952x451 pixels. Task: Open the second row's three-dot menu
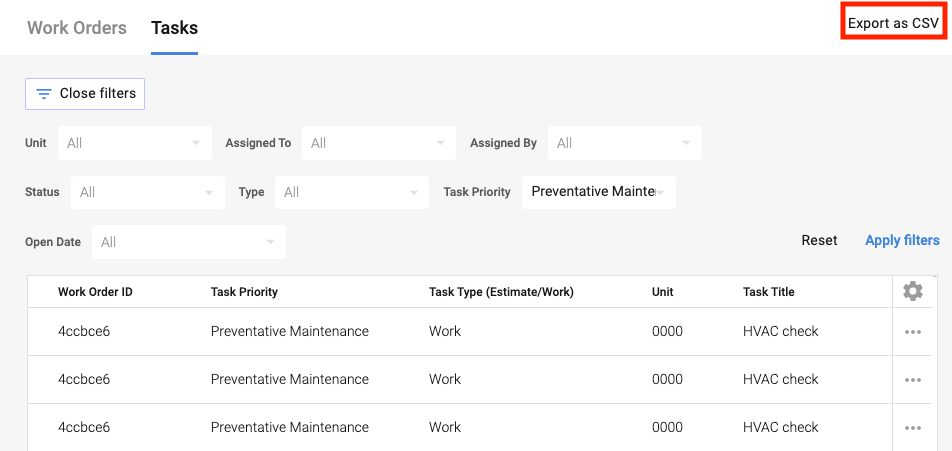pyautogui.click(x=912, y=380)
